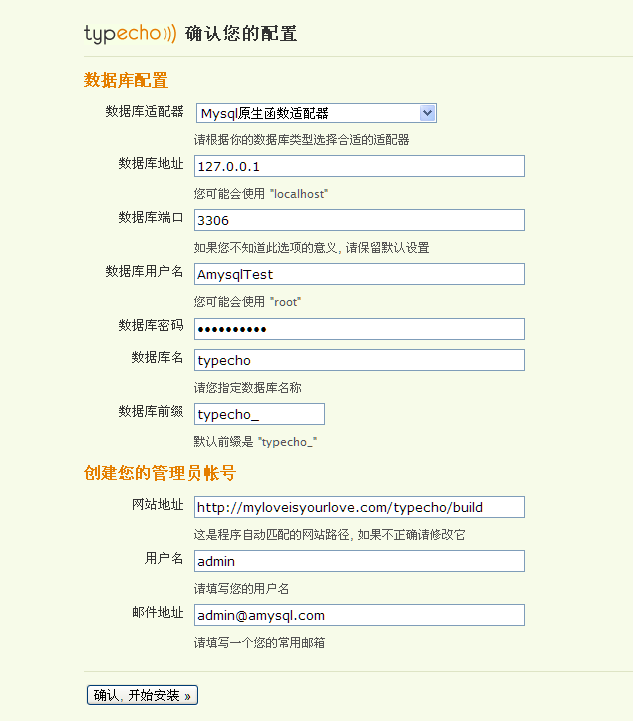Click the "localhost" hint text

(x=299, y=194)
